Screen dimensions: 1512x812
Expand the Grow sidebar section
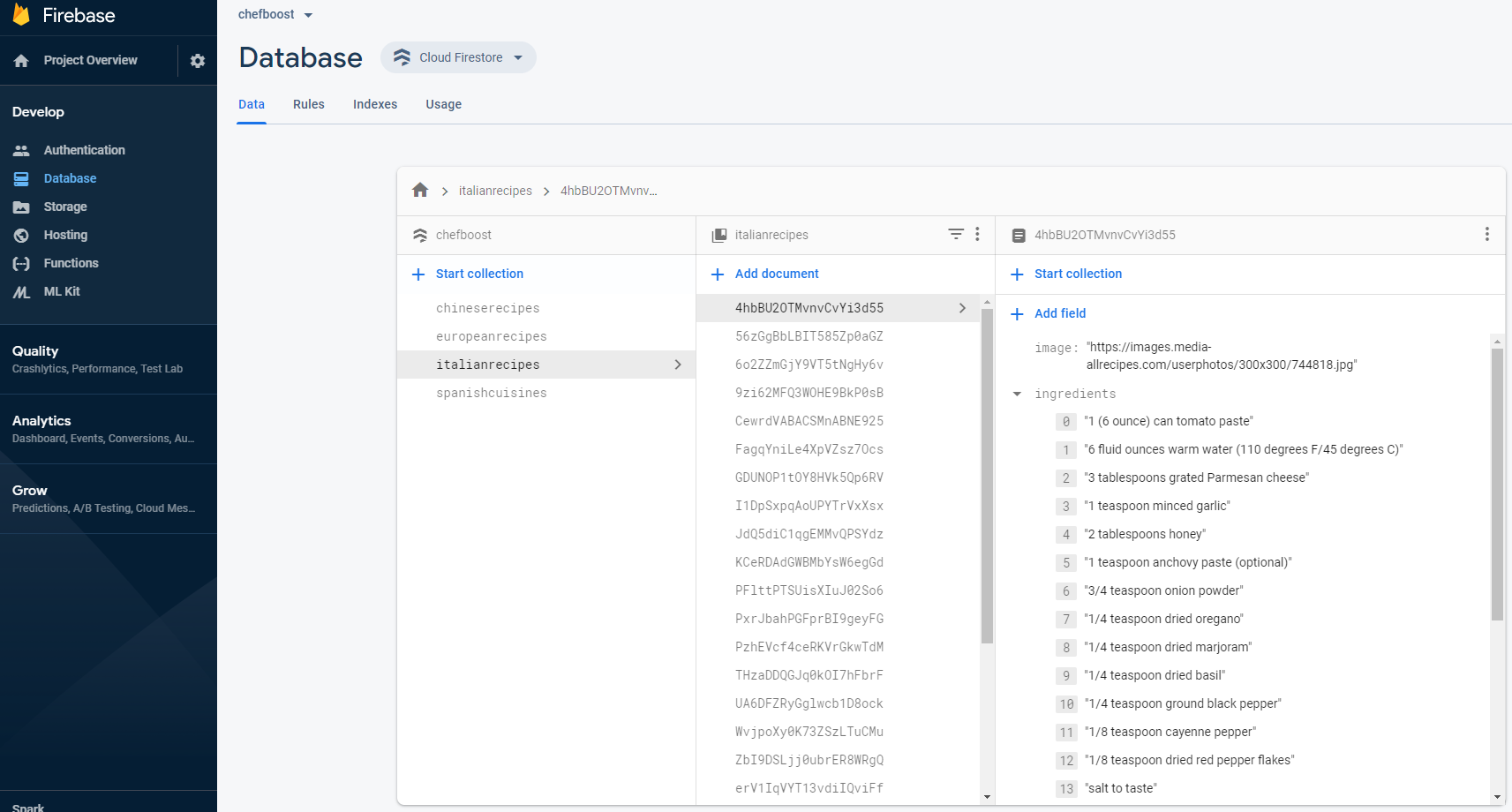coord(109,499)
